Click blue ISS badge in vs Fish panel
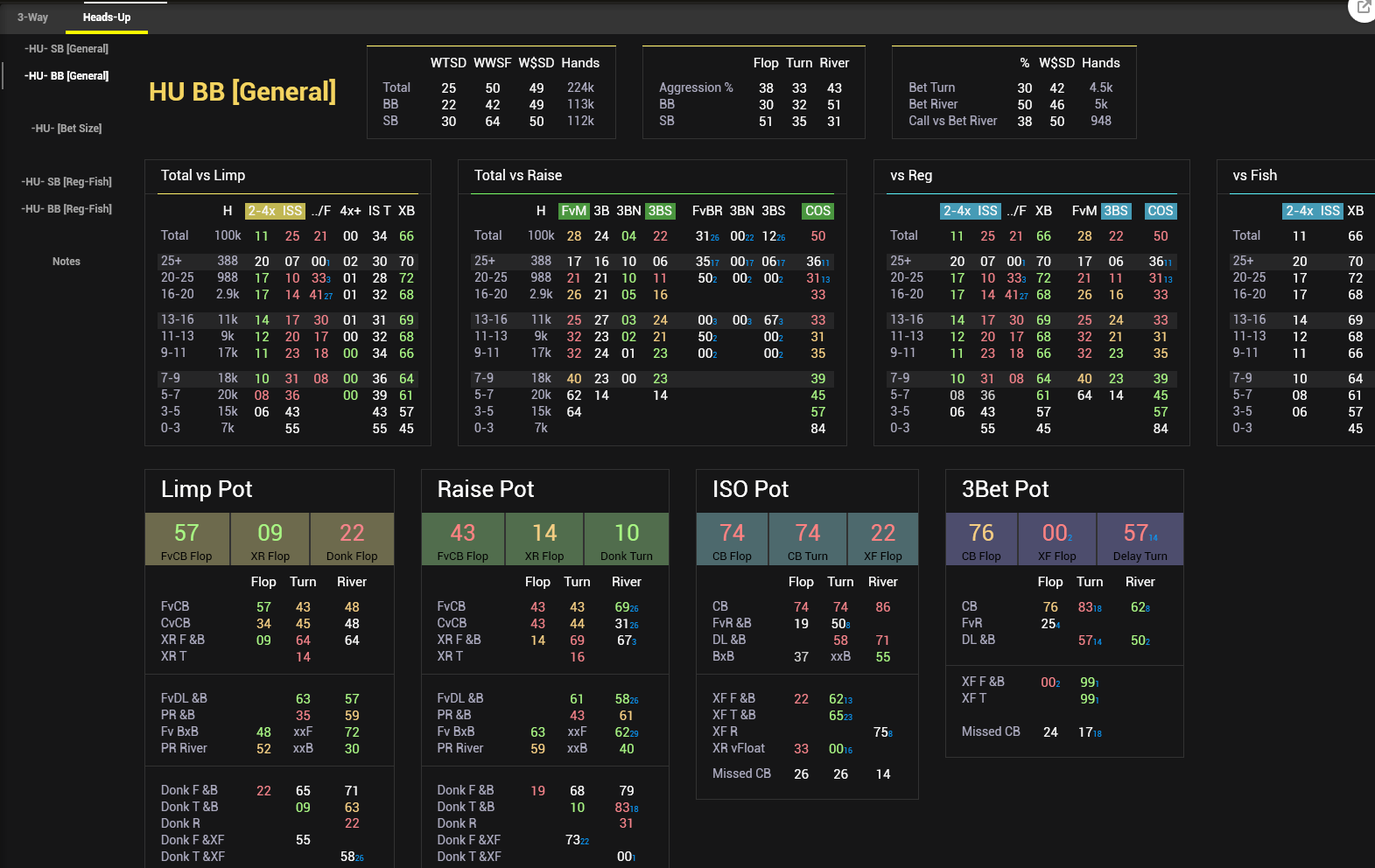The width and height of the screenshot is (1375, 868). pyautogui.click(x=1329, y=211)
